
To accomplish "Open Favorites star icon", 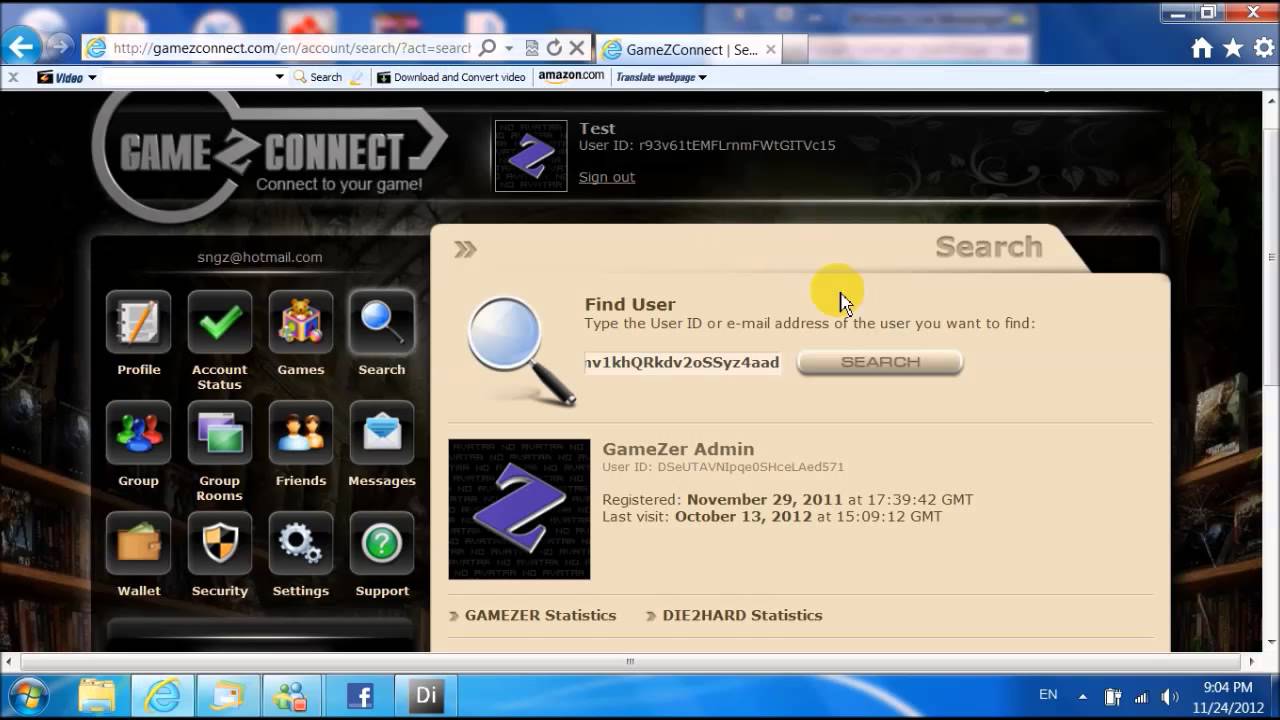I will (1233, 48).
